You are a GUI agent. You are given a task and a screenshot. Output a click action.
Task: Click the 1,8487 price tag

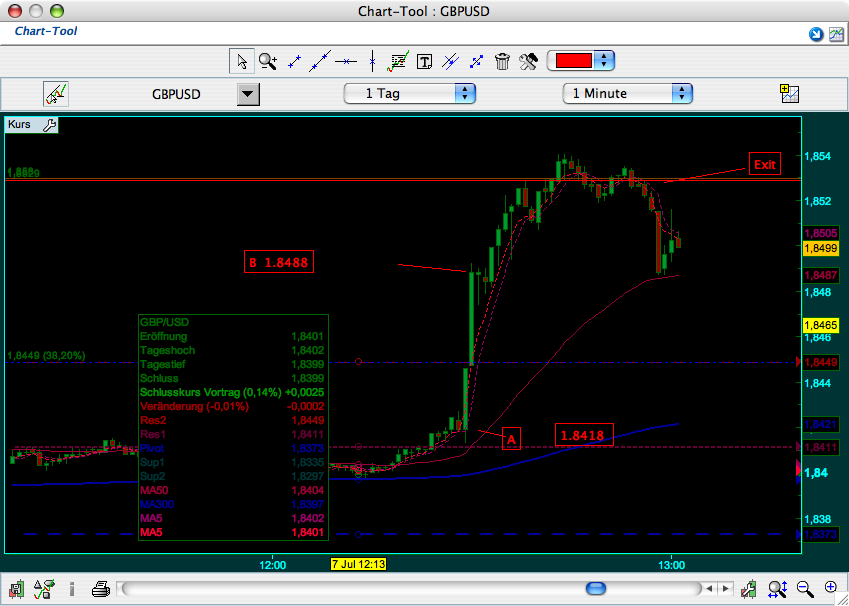[821, 275]
